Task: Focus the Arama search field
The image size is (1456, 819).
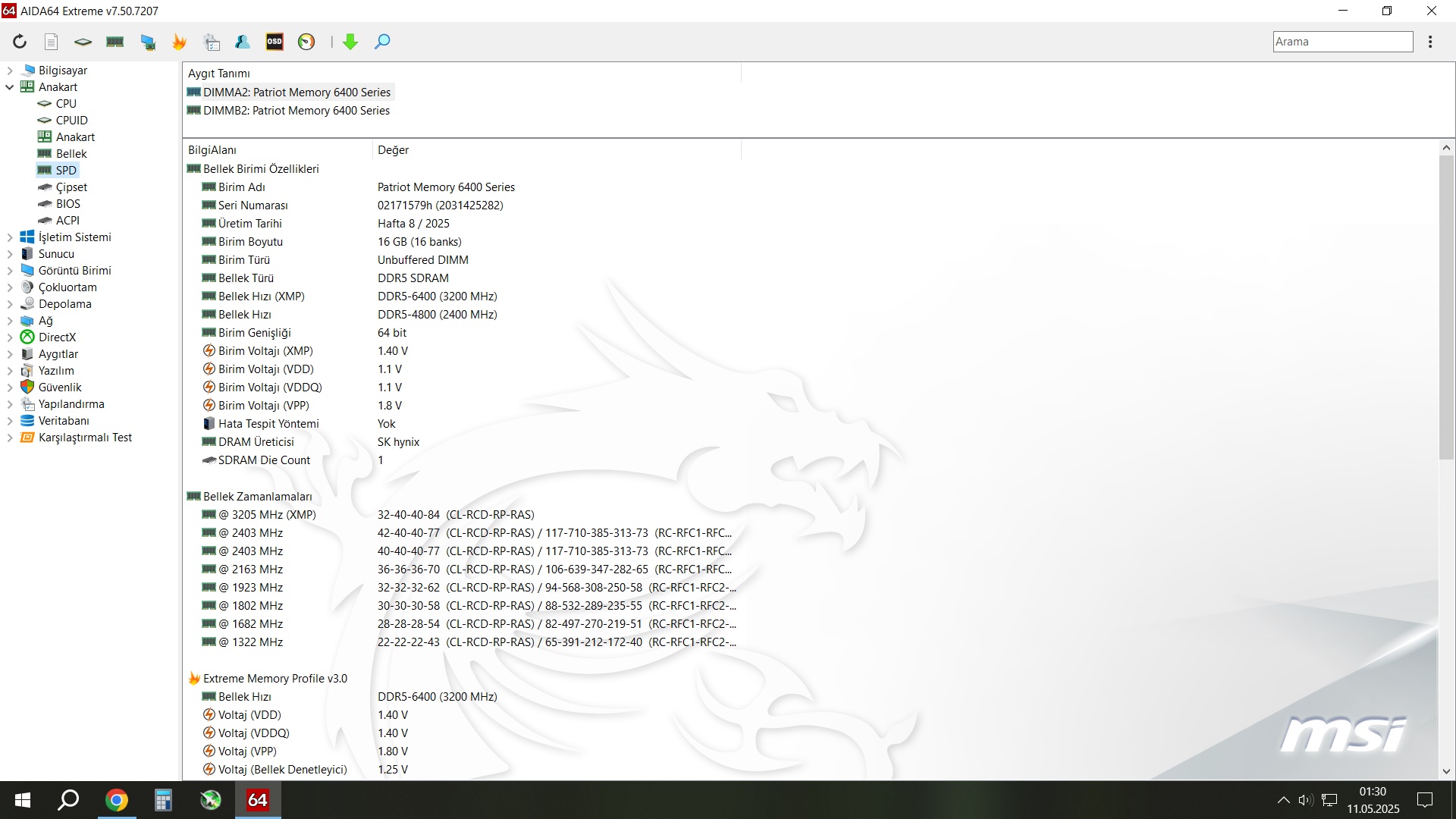Action: [1342, 42]
